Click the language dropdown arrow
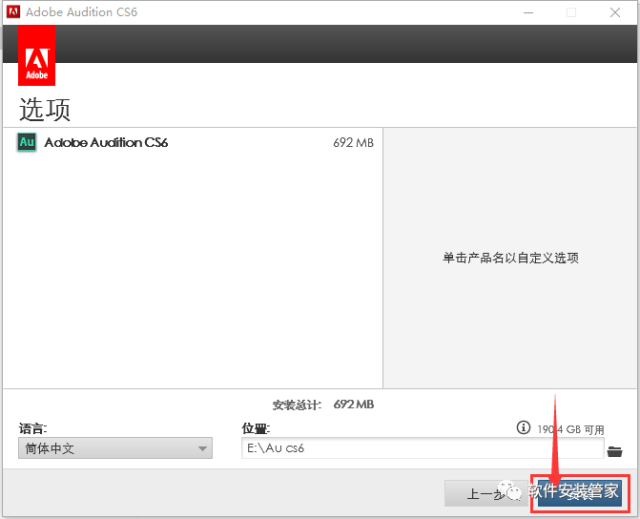Viewport: 640px width, 519px height. click(x=202, y=449)
